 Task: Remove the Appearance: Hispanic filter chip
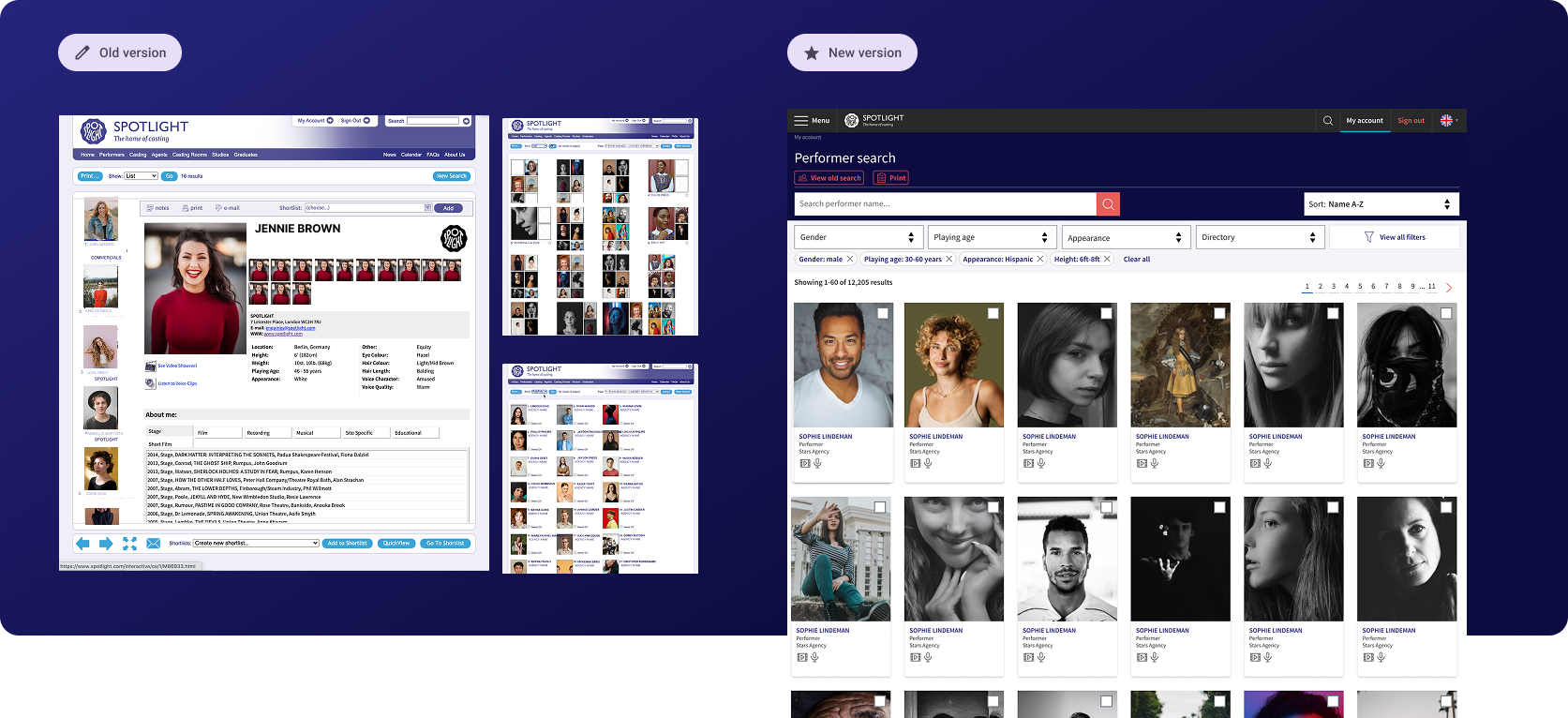(1039, 259)
